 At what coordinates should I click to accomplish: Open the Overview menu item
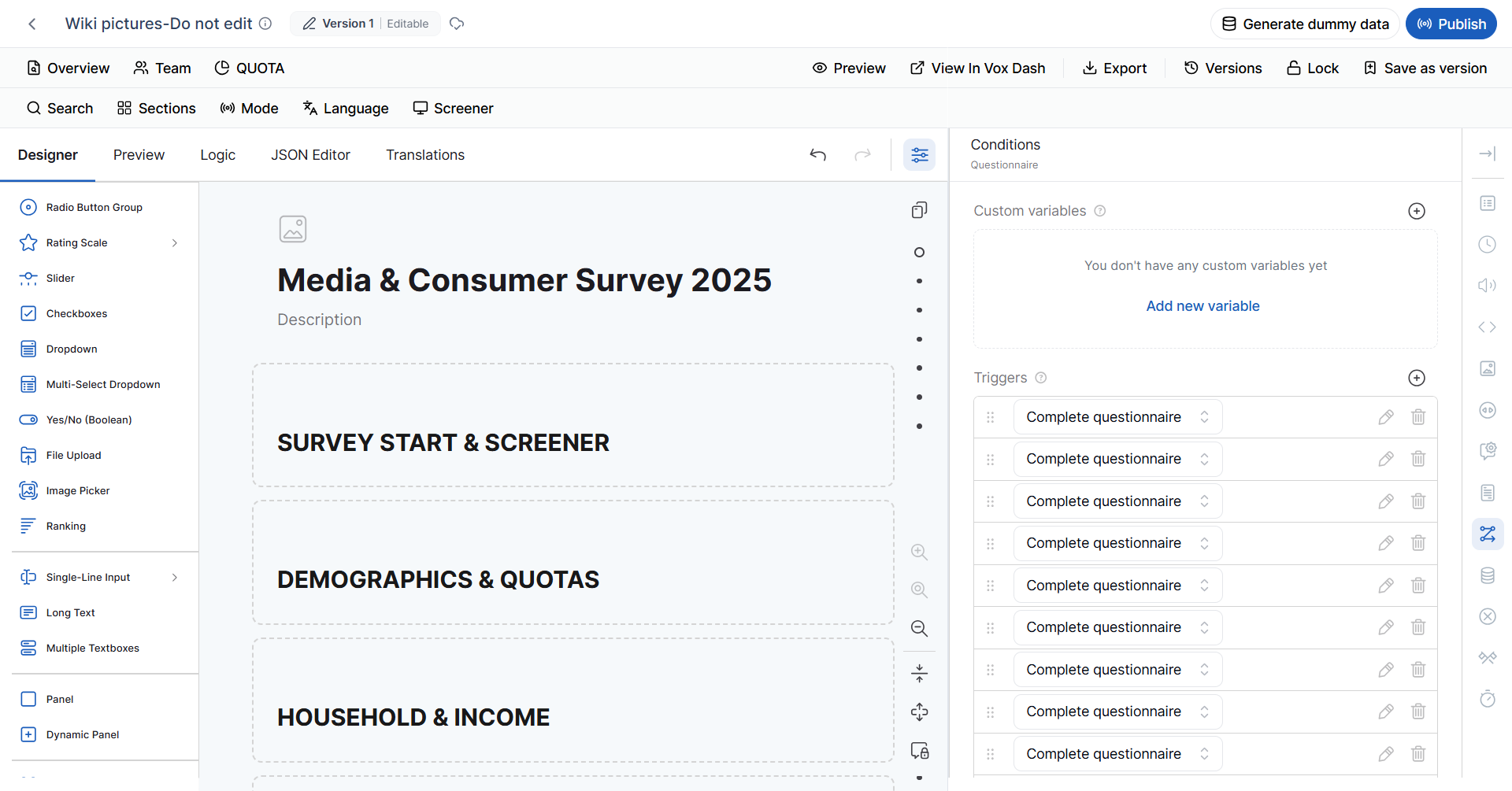[x=68, y=68]
